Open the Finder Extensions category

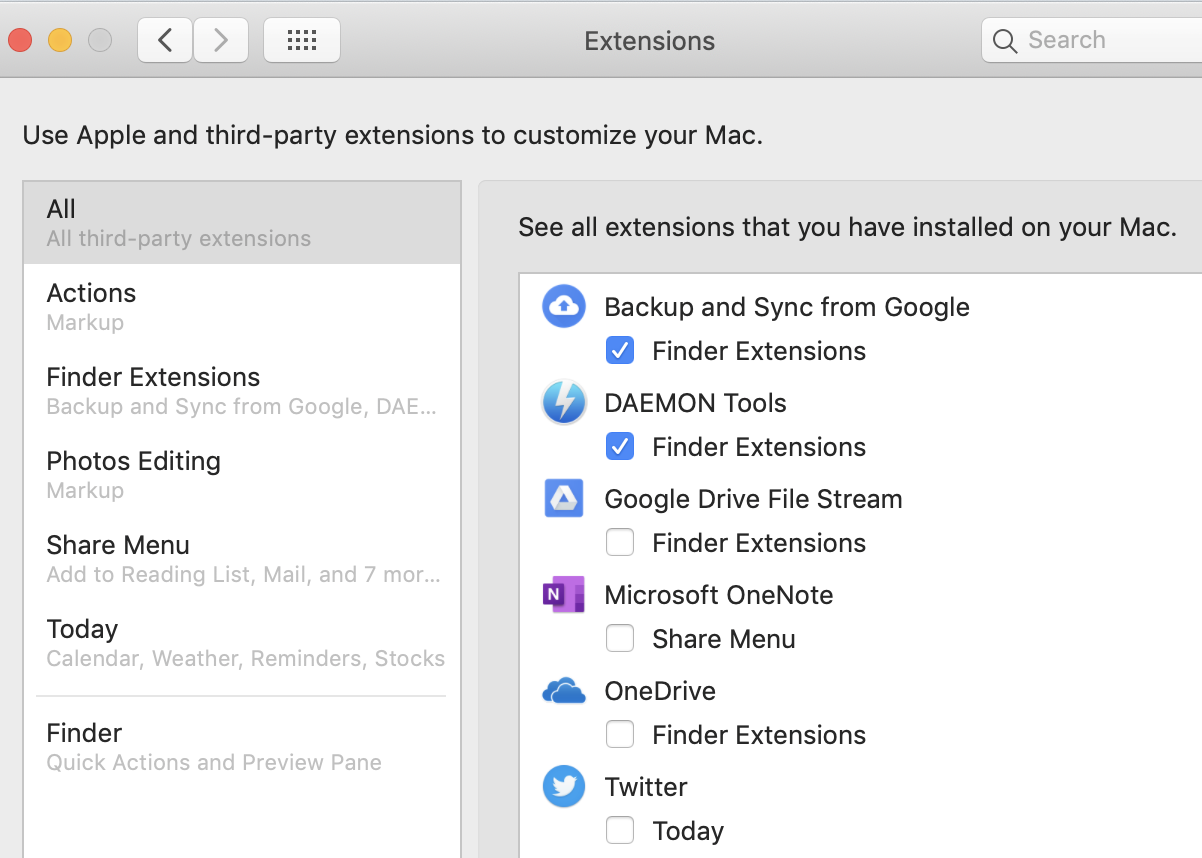(242, 390)
